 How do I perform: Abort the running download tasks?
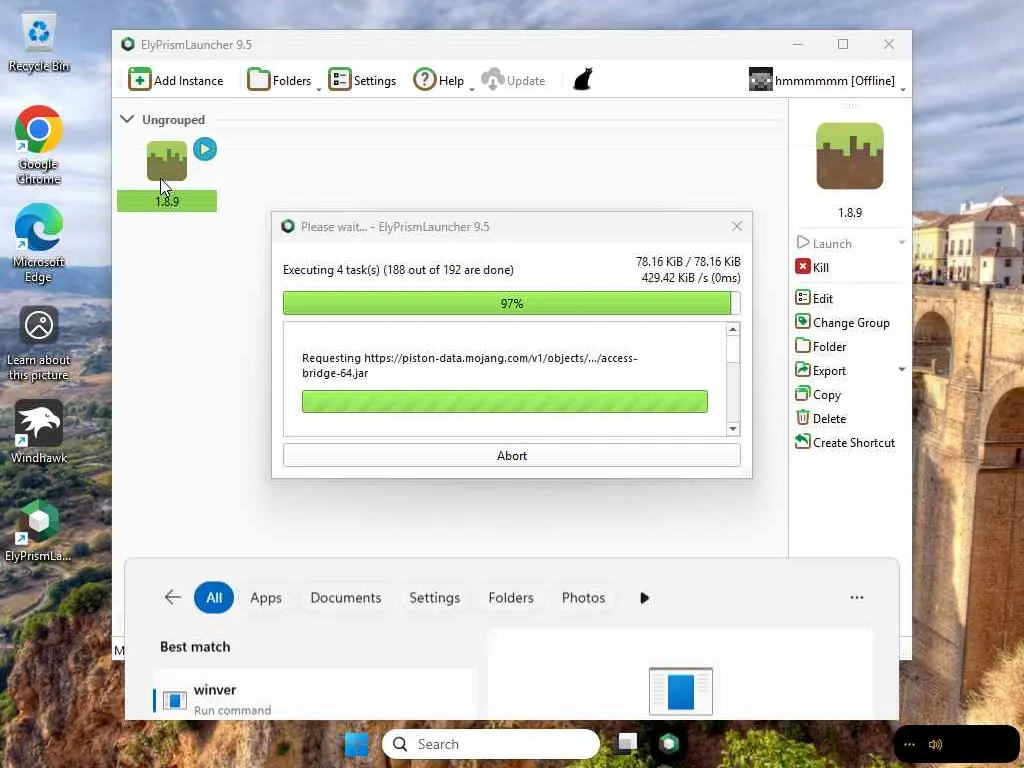(511, 455)
